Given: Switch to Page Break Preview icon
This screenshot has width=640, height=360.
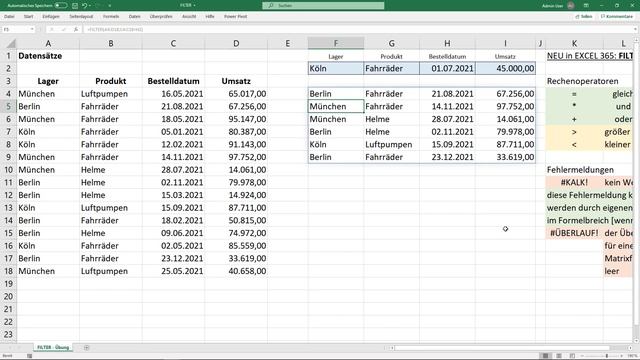Looking at the screenshot, I should [572, 356].
